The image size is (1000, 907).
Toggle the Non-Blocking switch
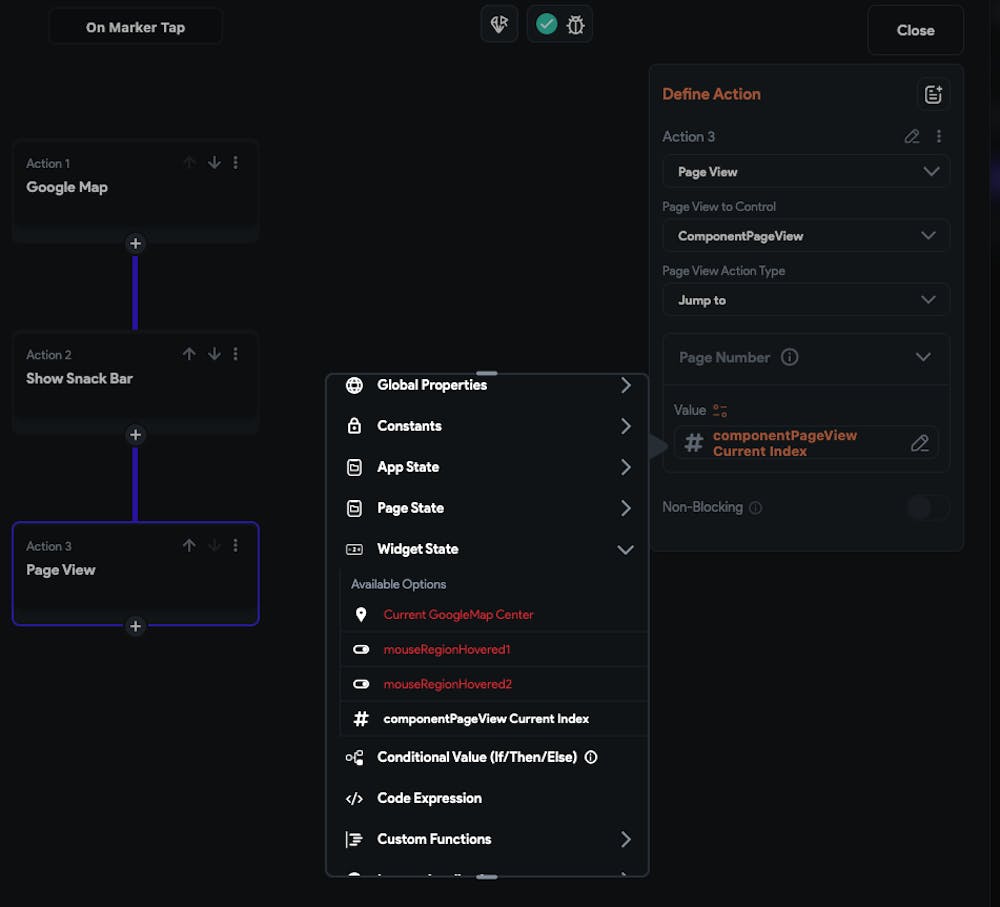[927, 508]
